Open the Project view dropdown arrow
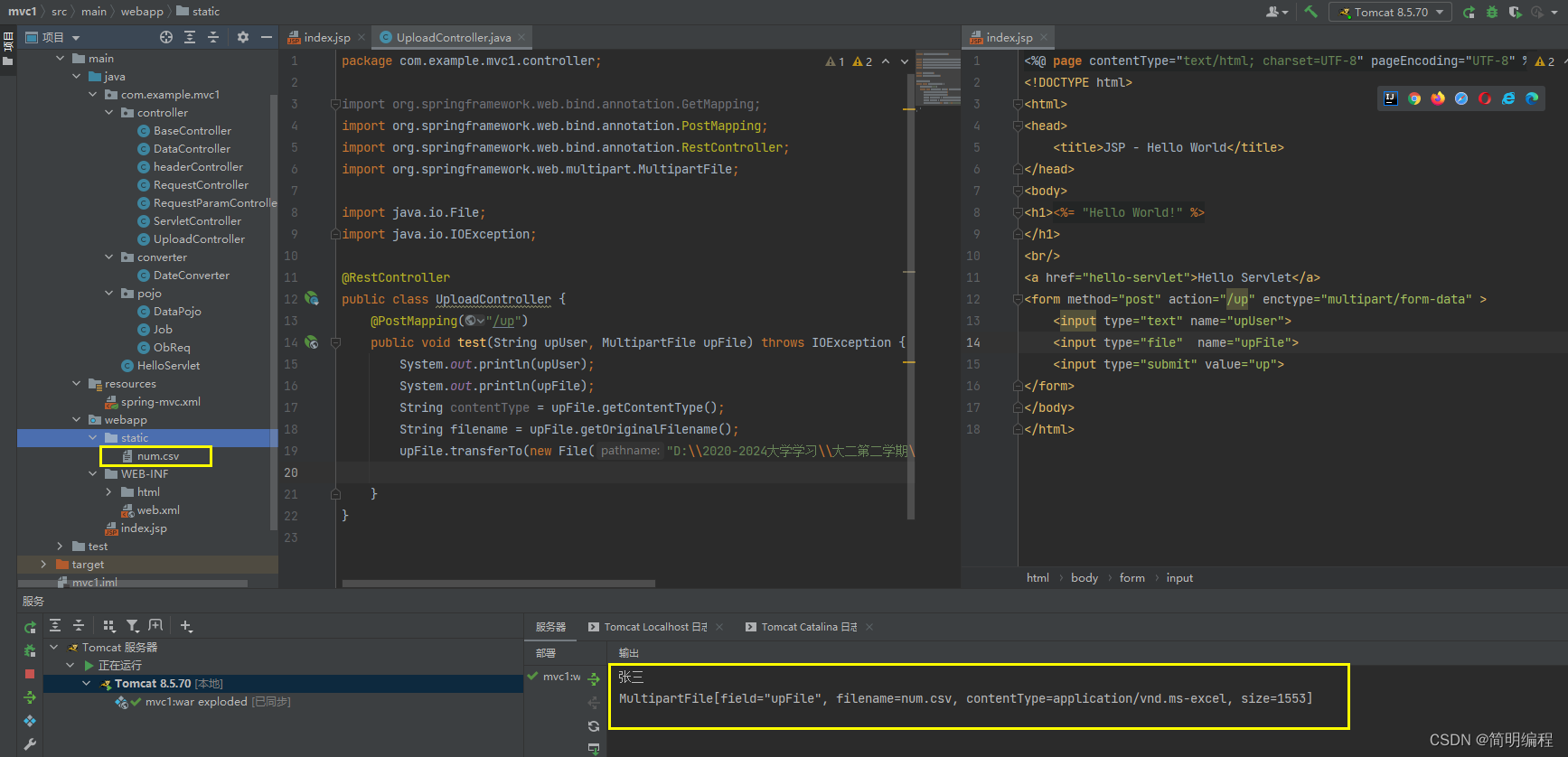The height and width of the screenshot is (757, 1568). [x=76, y=38]
